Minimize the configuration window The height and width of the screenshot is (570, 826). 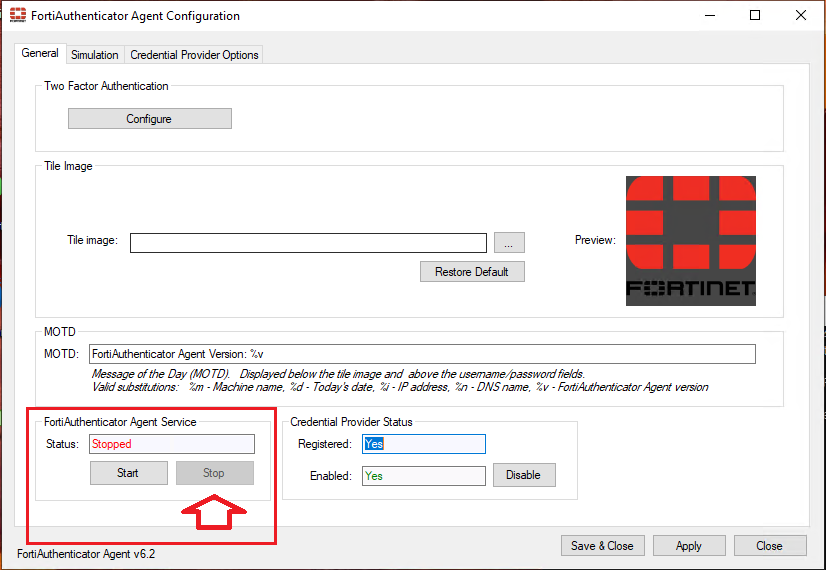pos(710,15)
